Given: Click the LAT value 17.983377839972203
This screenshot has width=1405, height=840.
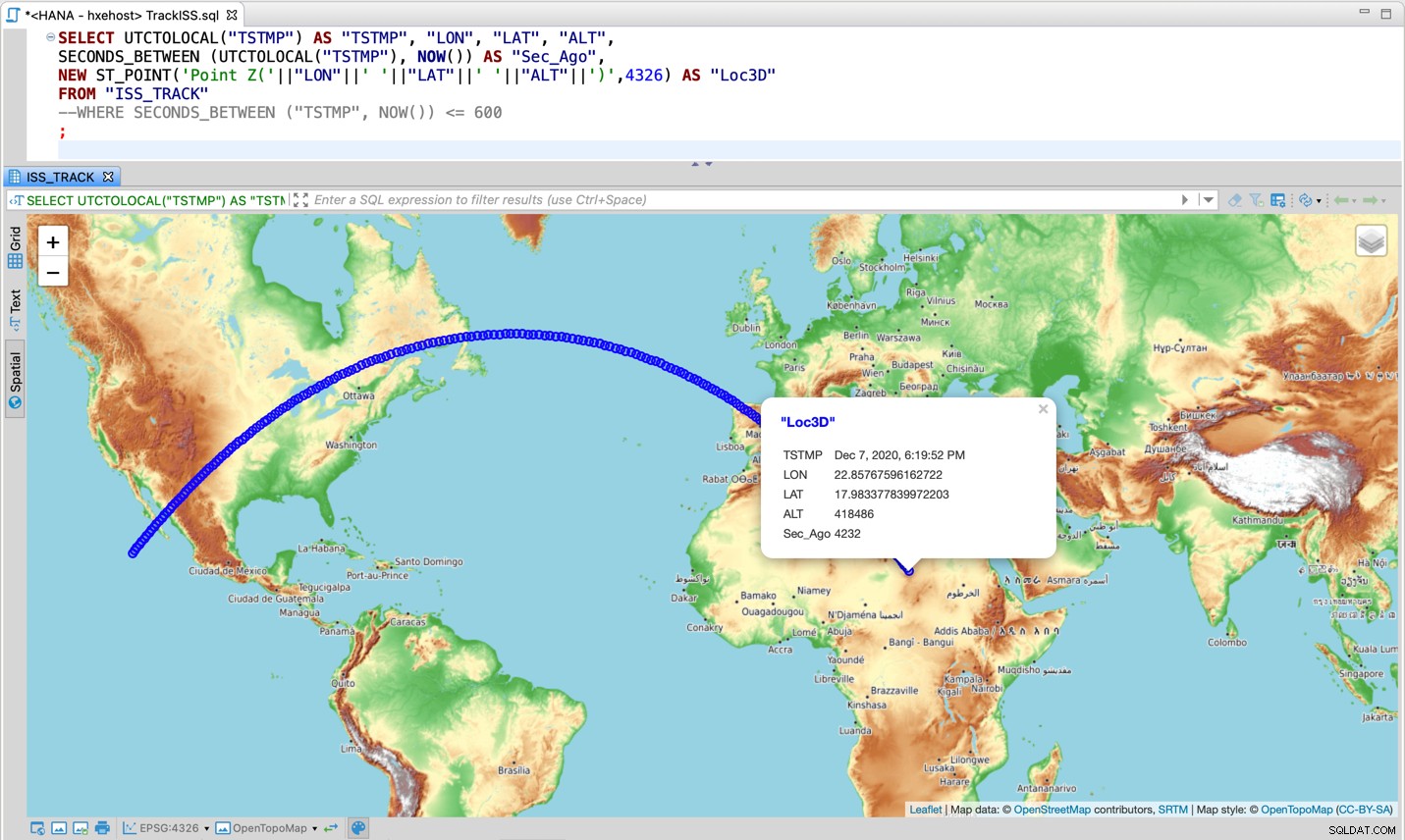Looking at the screenshot, I should coord(892,495).
